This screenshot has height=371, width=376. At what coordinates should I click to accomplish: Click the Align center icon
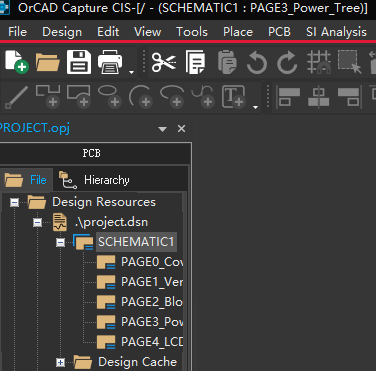tap(318, 97)
